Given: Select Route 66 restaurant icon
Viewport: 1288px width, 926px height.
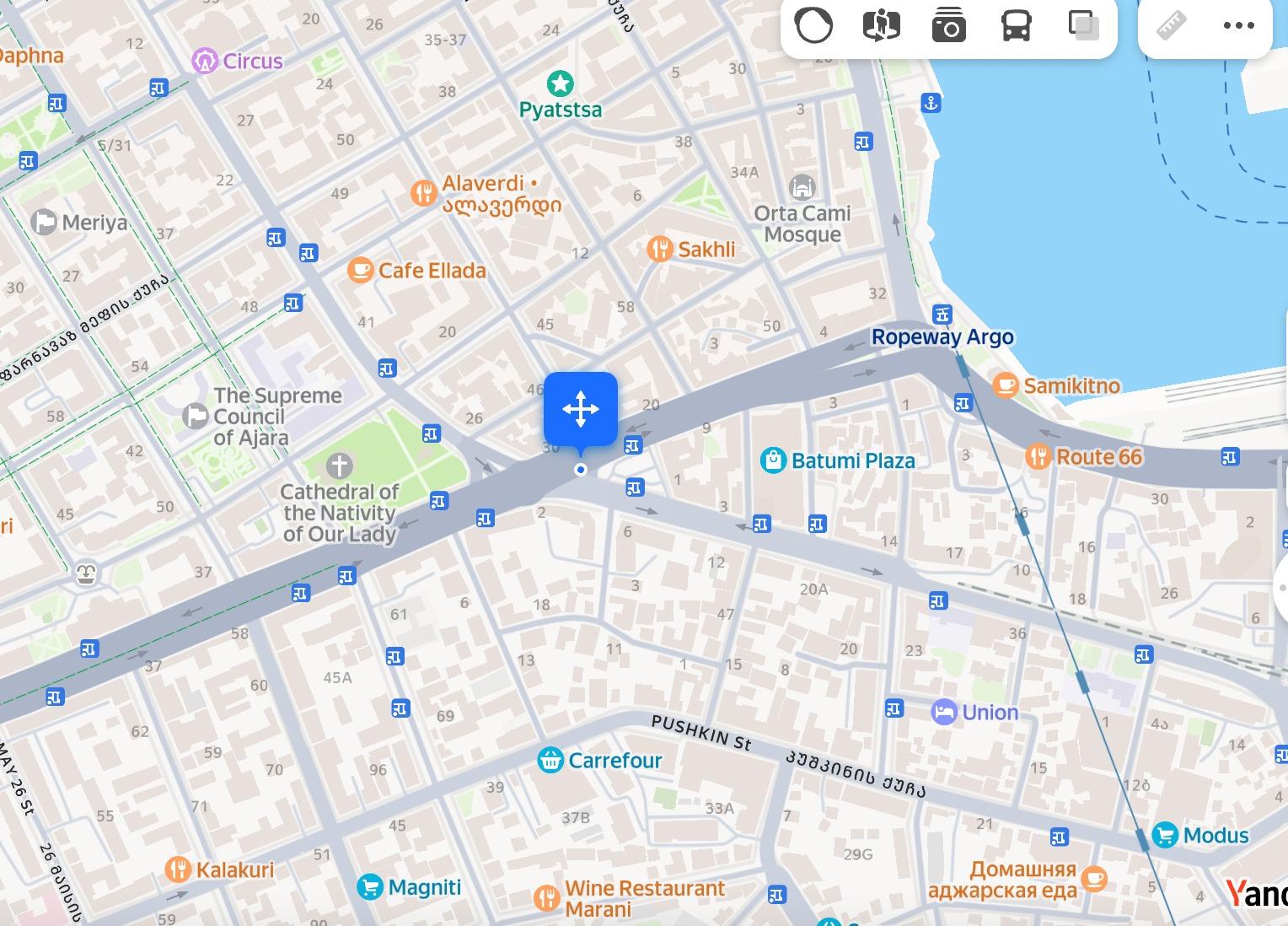Looking at the screenshot, I should pyautogui.click(x=1038, y=457).
